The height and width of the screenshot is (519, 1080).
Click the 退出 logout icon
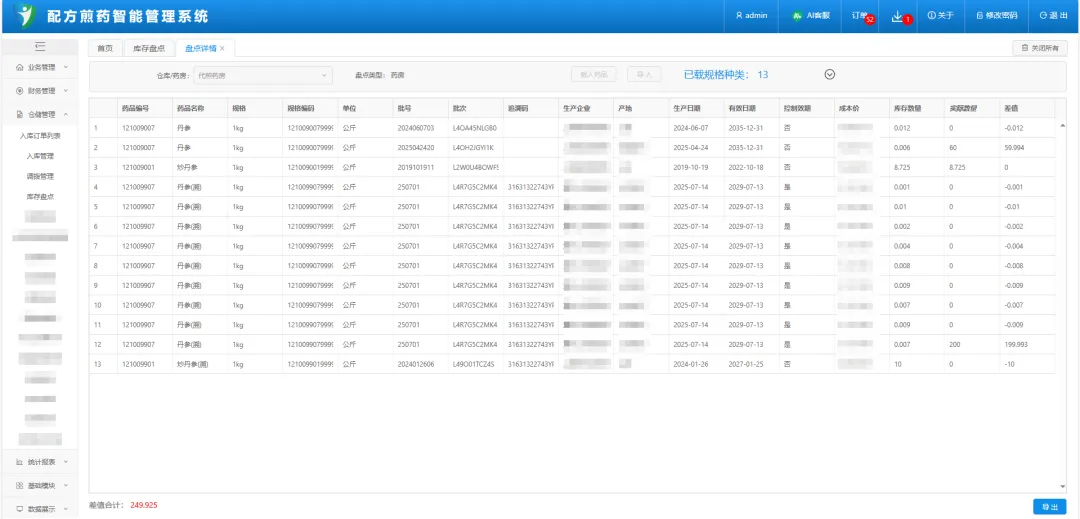coord(1043,16)
